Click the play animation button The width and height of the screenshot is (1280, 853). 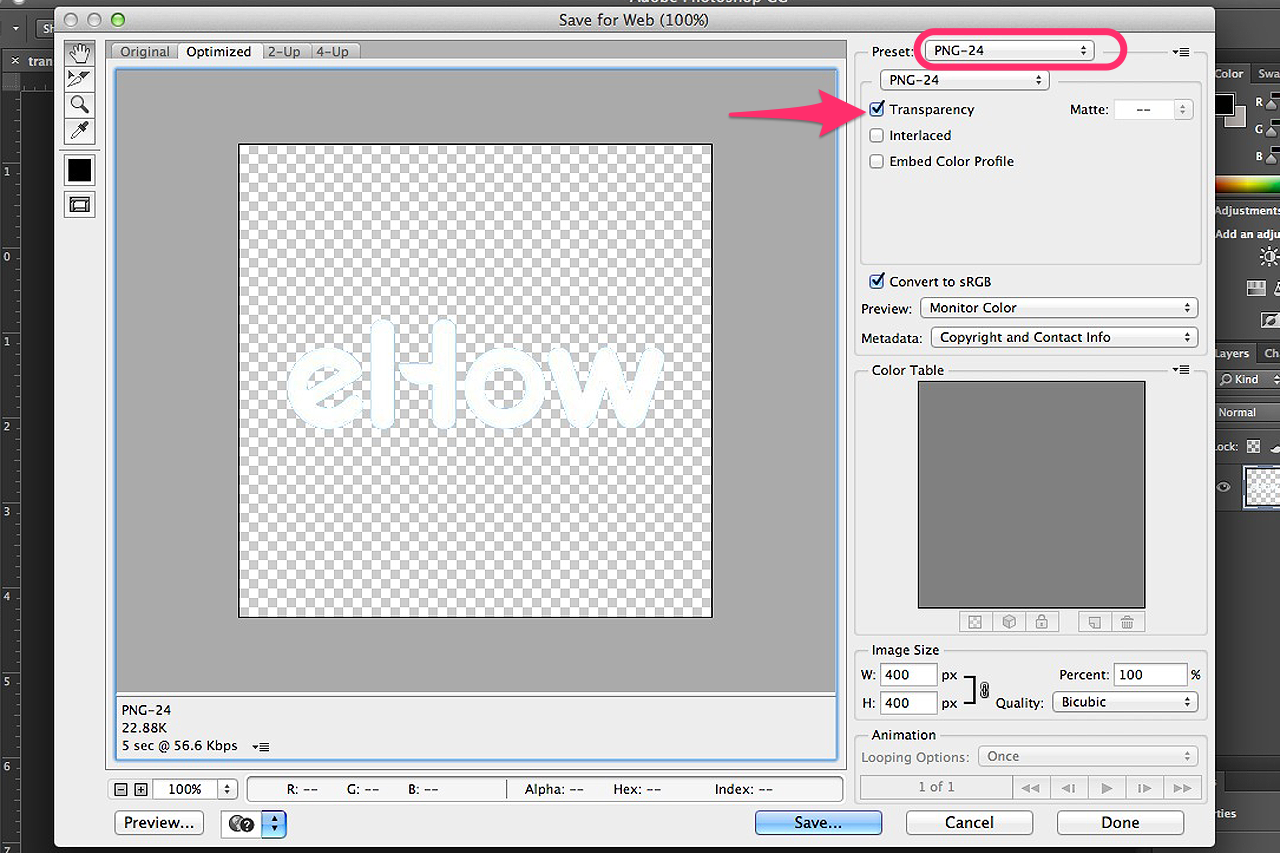pos(1106,788)
